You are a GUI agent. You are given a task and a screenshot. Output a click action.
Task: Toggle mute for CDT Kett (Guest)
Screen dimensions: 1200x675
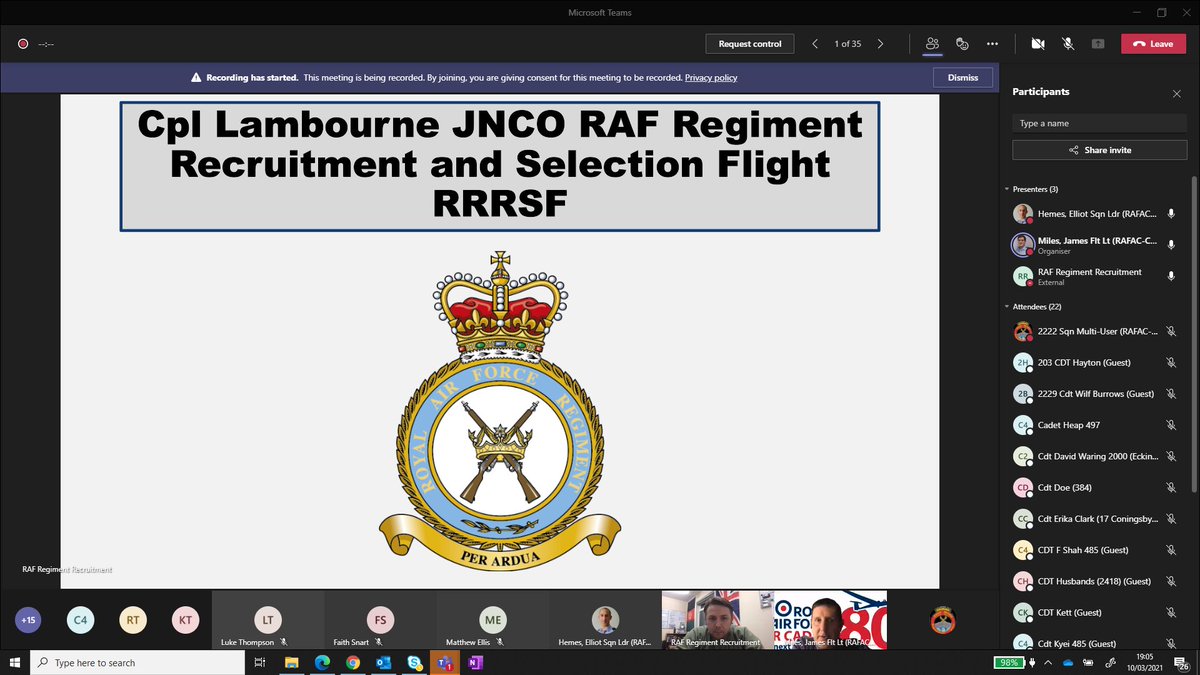[1171, 612]
